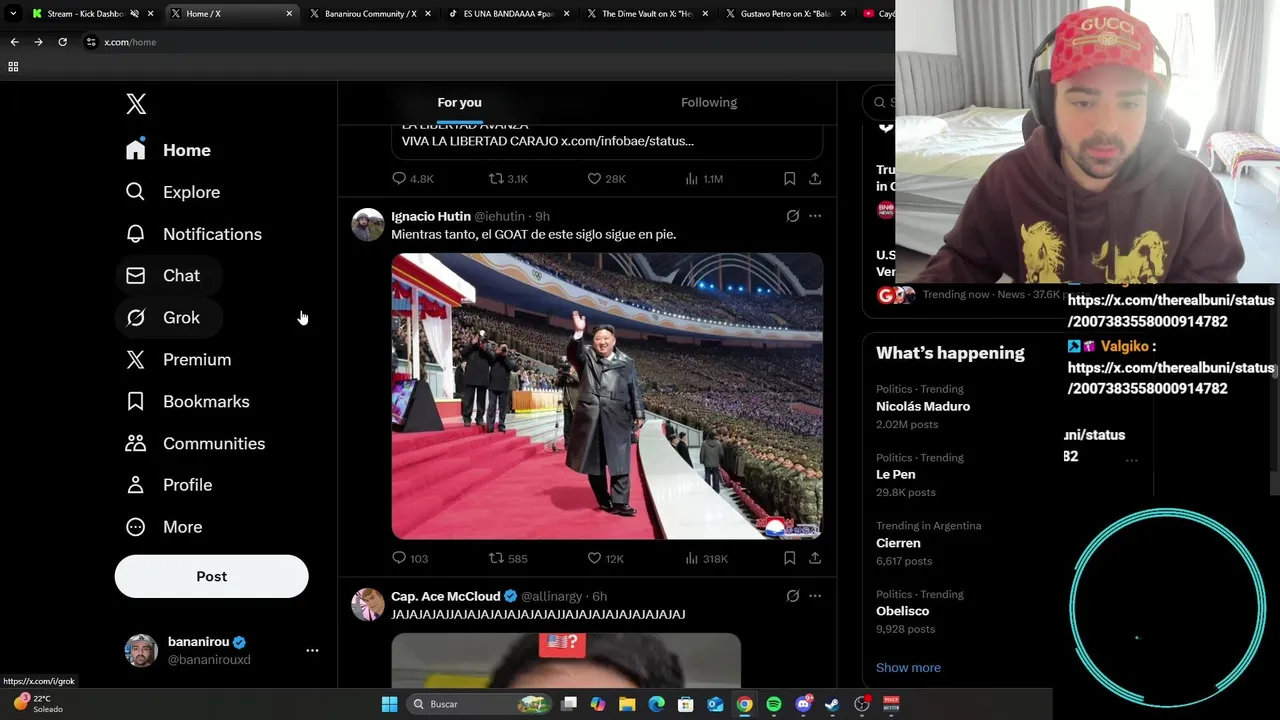
Task: Reply to Ignacio Hutin post with 103 comments
Action: click(x=410, y=558)
